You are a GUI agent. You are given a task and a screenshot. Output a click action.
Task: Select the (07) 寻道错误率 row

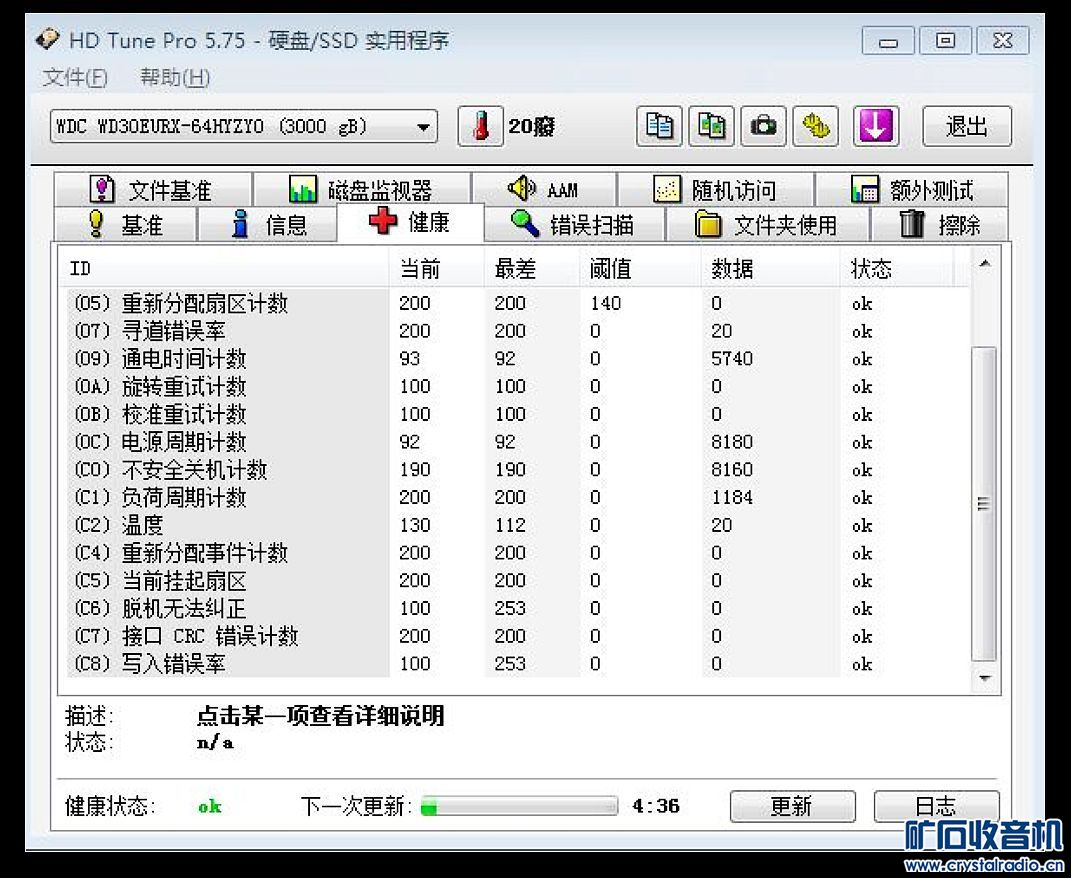518,331
